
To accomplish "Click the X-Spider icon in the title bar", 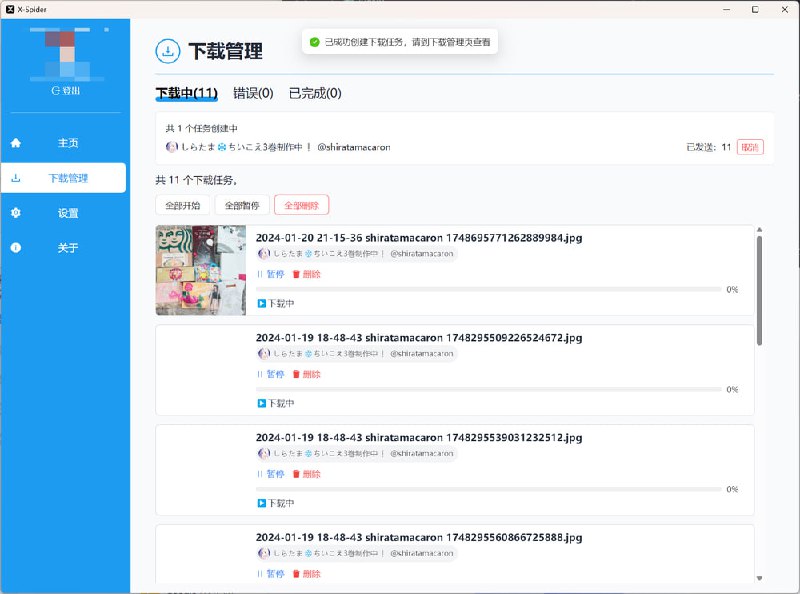I will 10,7.
